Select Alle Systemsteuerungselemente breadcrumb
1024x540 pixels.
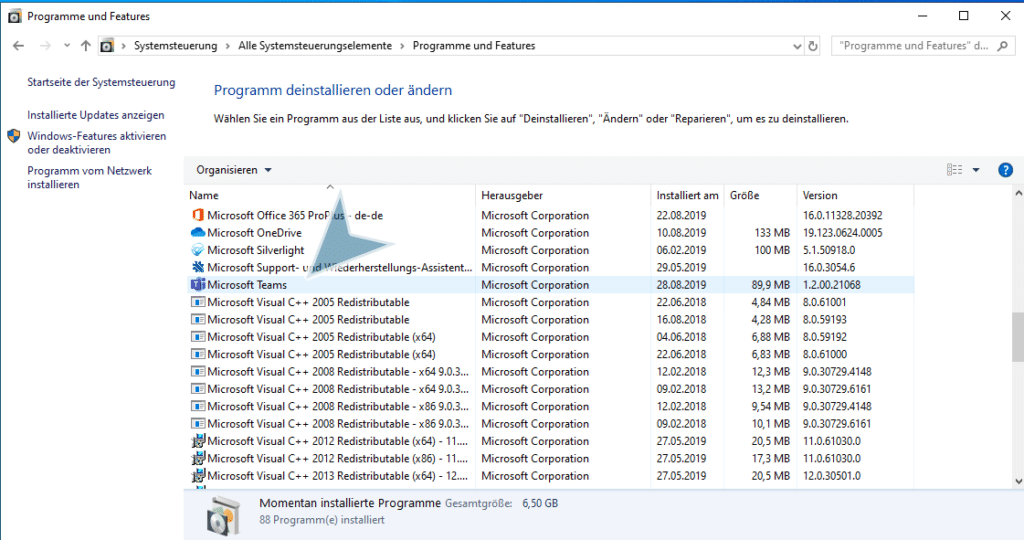[315, 46]
